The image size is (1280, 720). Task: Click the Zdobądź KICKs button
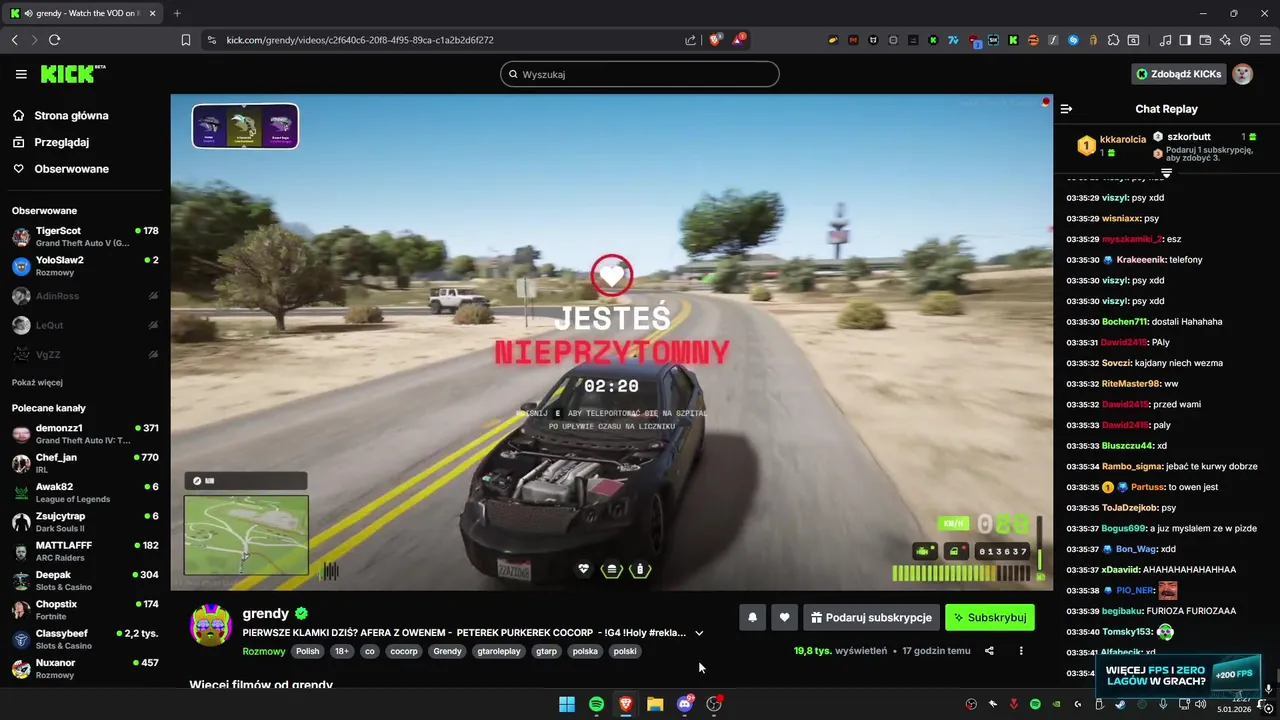(x=1178, y=74)
